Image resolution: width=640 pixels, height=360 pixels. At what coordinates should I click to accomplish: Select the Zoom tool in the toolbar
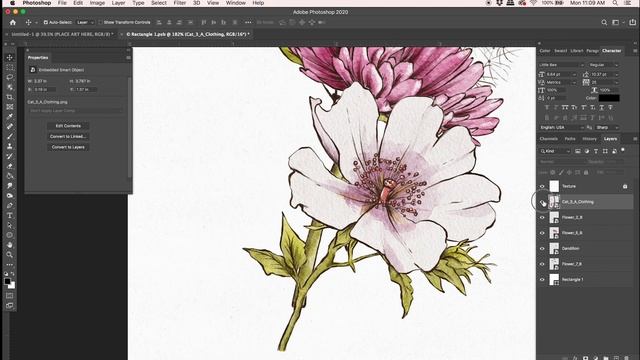9,255
